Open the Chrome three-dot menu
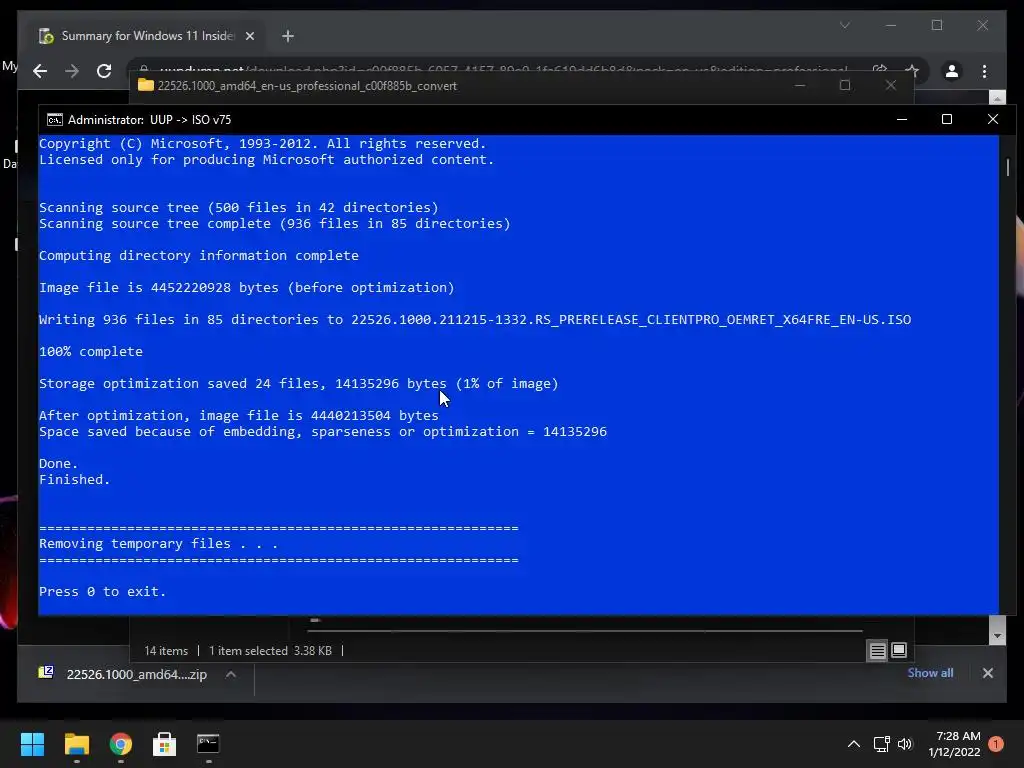Screen dimensions: 1024x768 984,71
